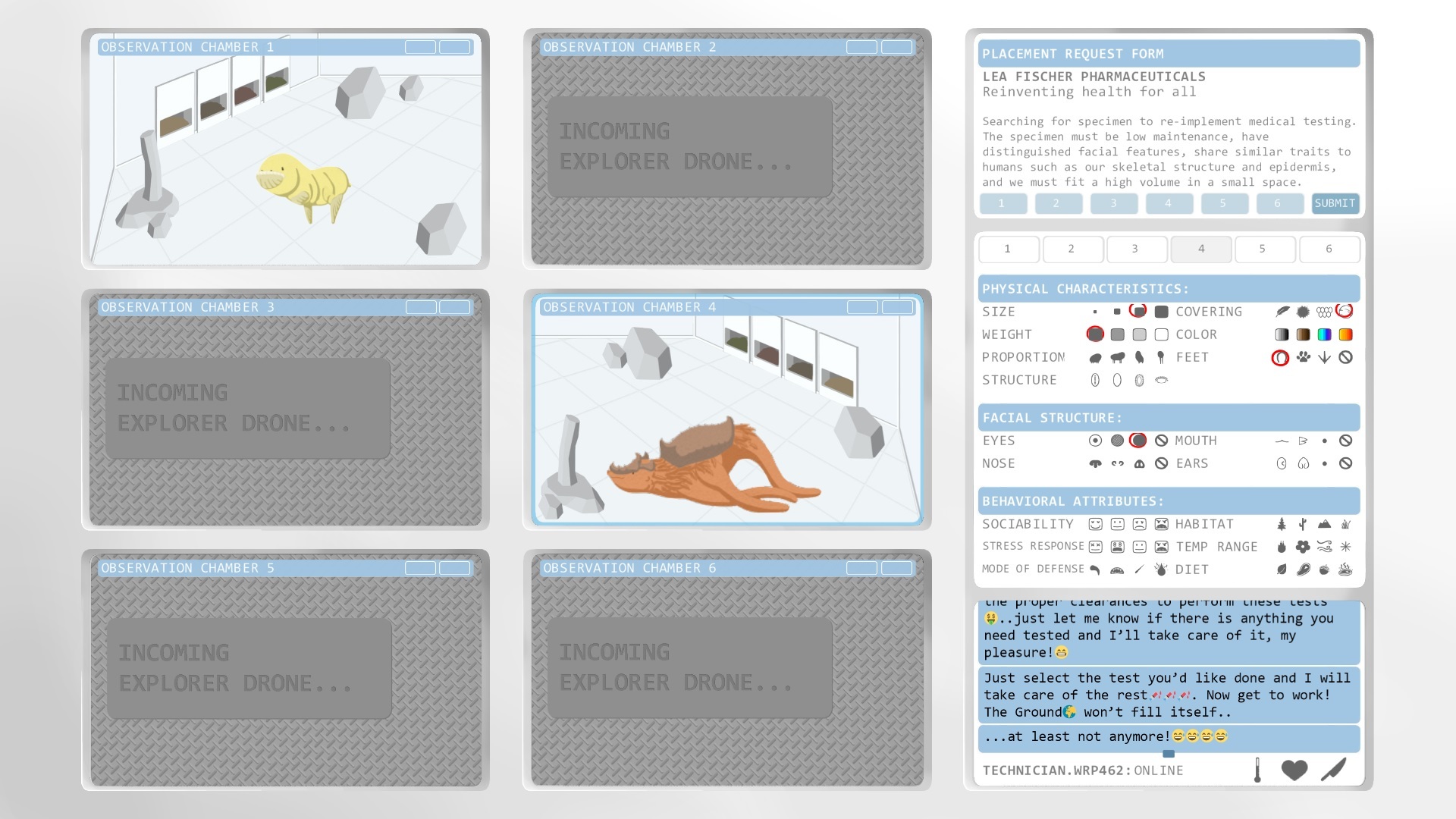Pick the snowflake Temp Range icon

pos(1345,547)
